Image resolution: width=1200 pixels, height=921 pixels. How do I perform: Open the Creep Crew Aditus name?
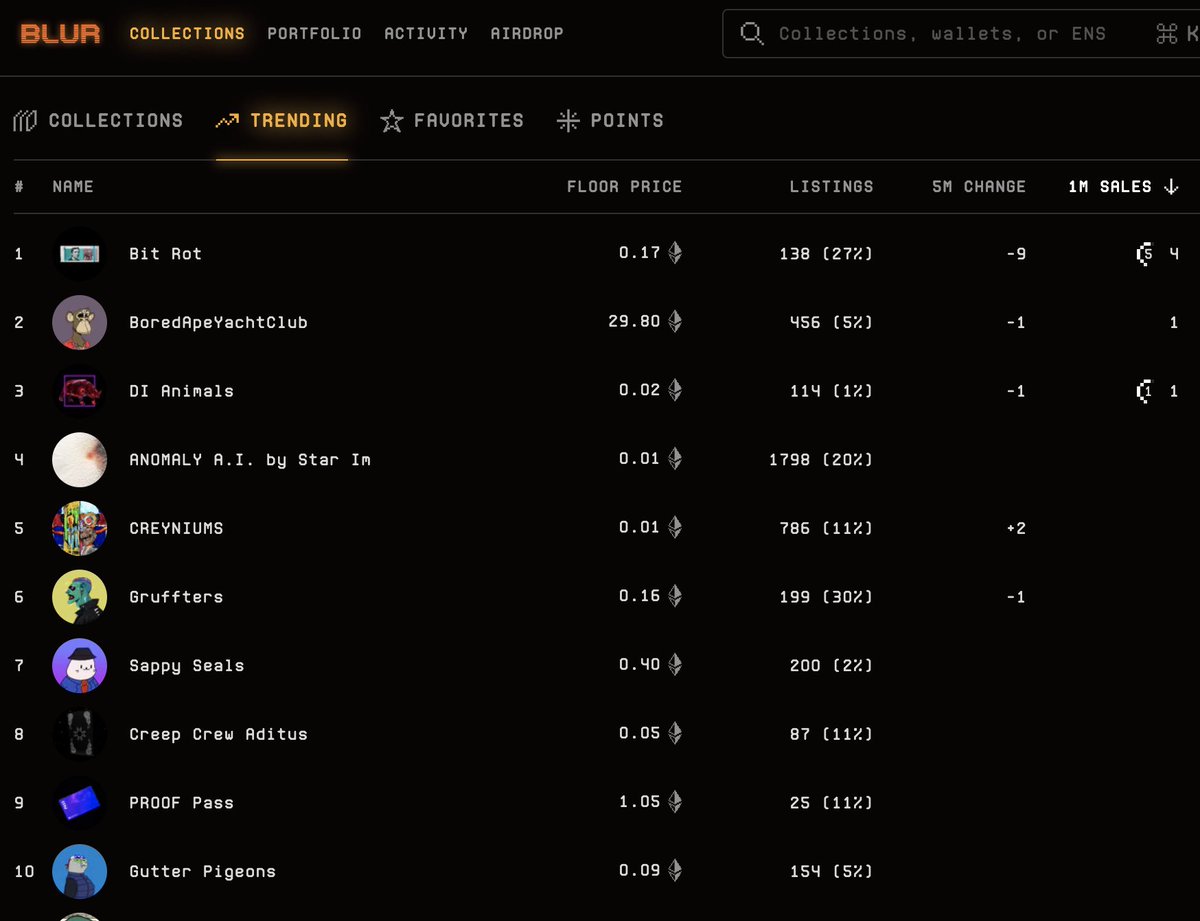pyautogui.click(x=218, y=734)
